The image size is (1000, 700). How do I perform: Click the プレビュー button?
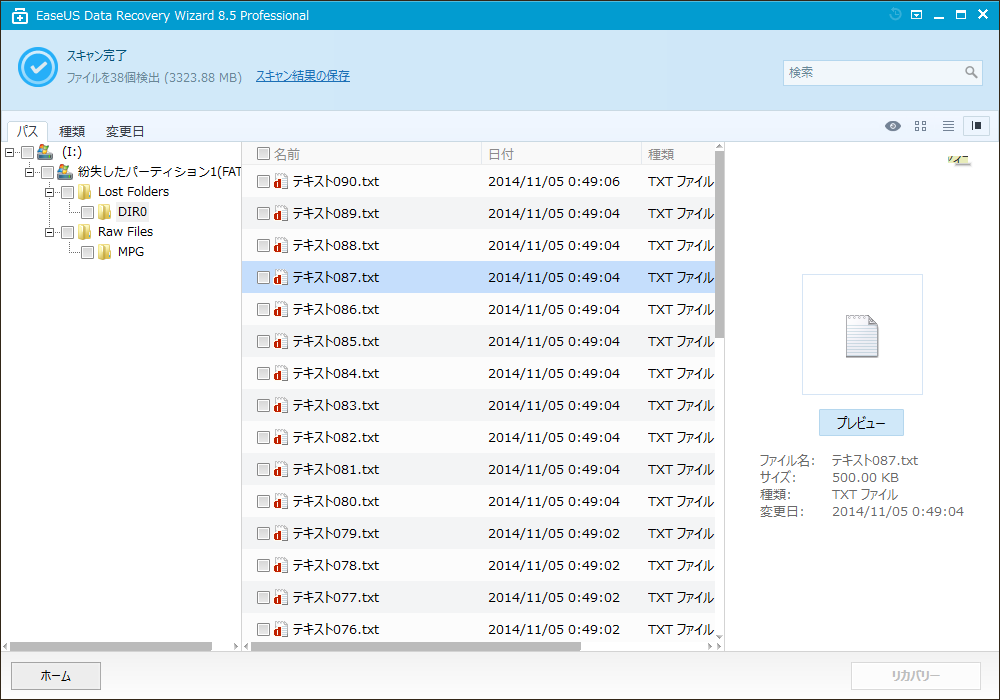[861, 423]
